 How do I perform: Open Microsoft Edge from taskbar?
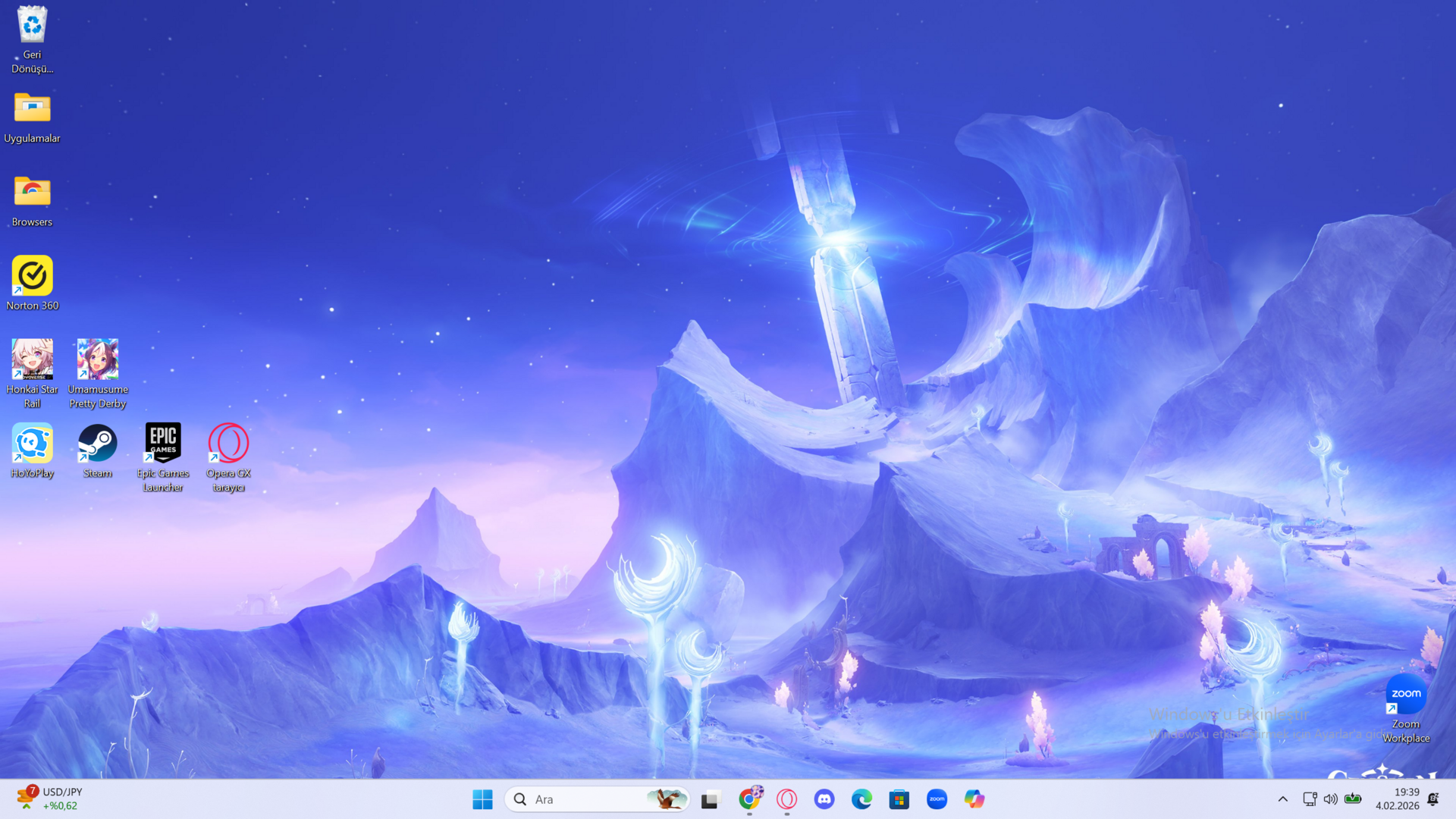pyautogui.click(x=861, y=799)
